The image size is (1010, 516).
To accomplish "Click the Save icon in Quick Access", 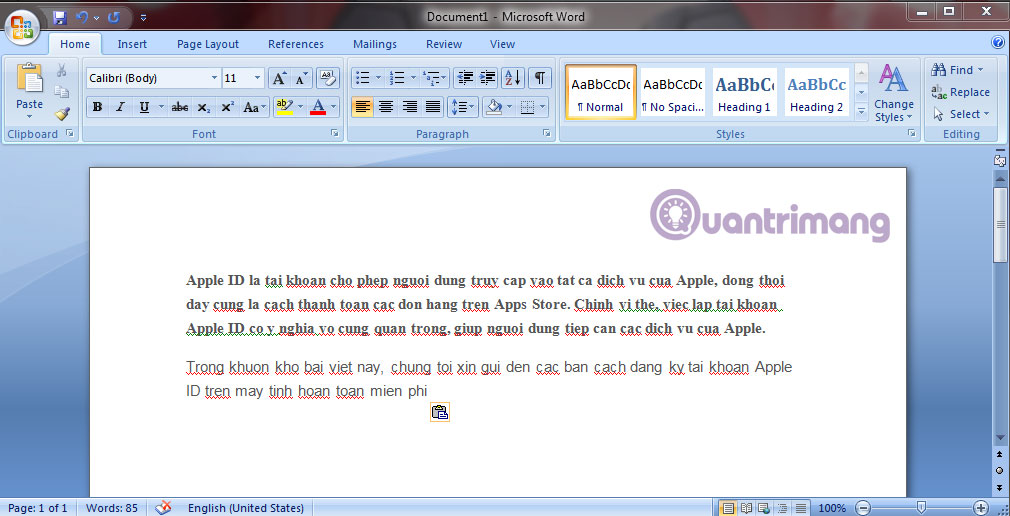I will [60, 17].
